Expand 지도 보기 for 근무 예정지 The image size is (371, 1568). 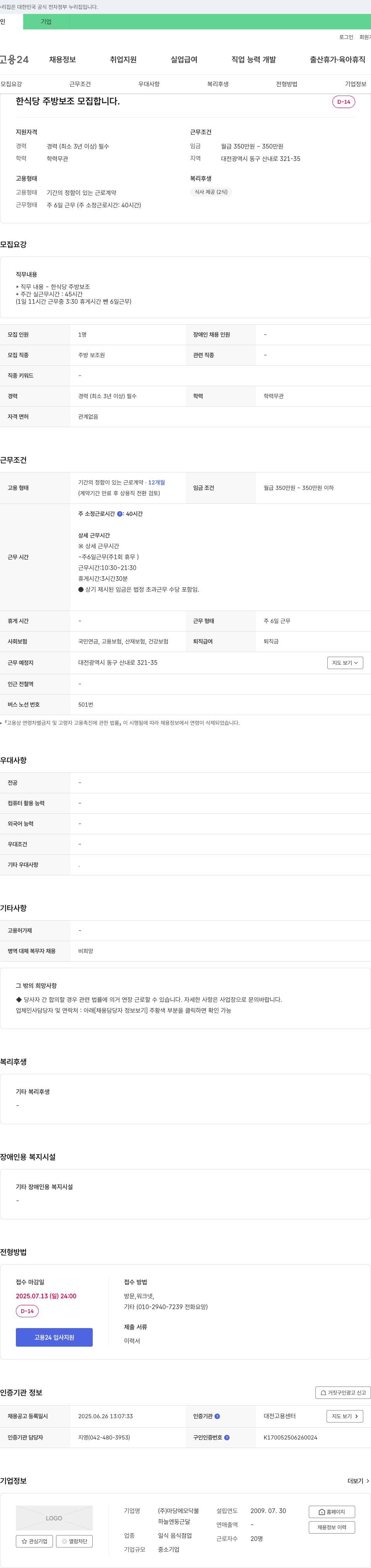pos(345,663)
